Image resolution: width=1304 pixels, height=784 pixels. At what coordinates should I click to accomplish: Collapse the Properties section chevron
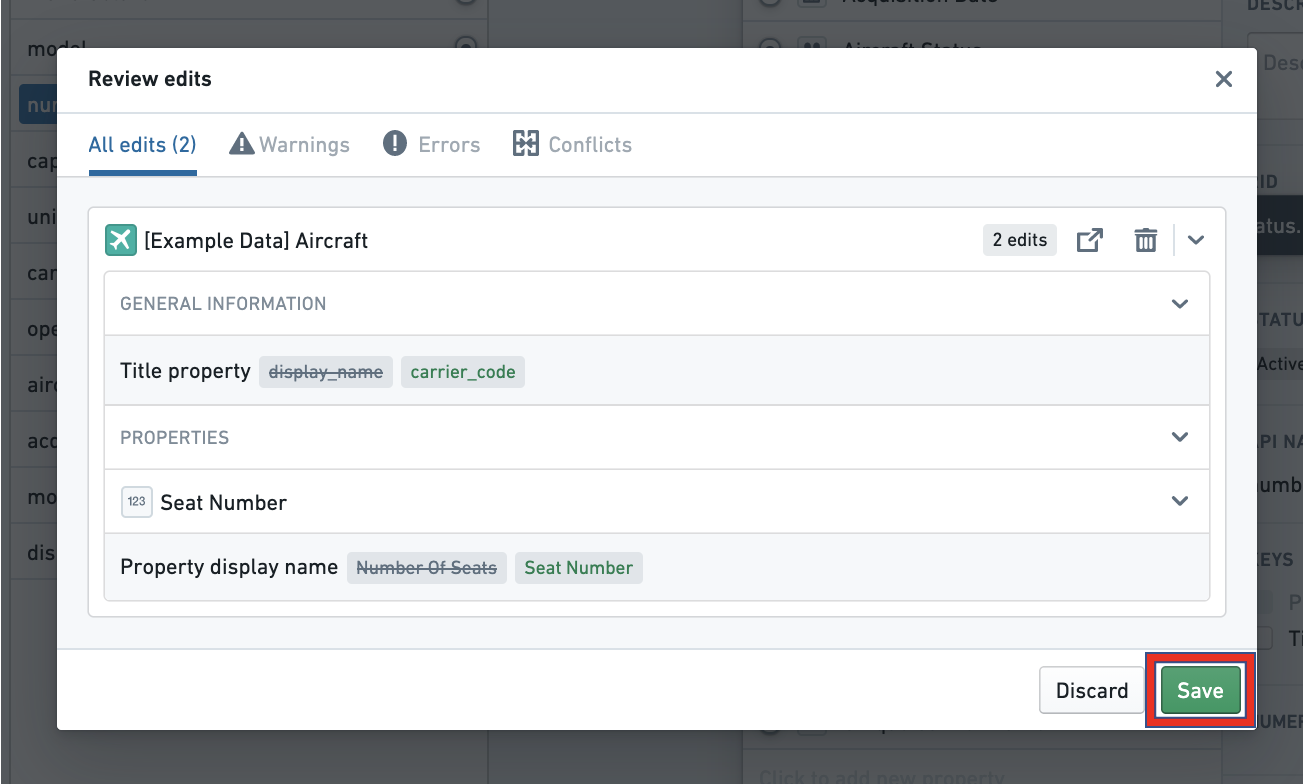click(x=1180, y=437)
